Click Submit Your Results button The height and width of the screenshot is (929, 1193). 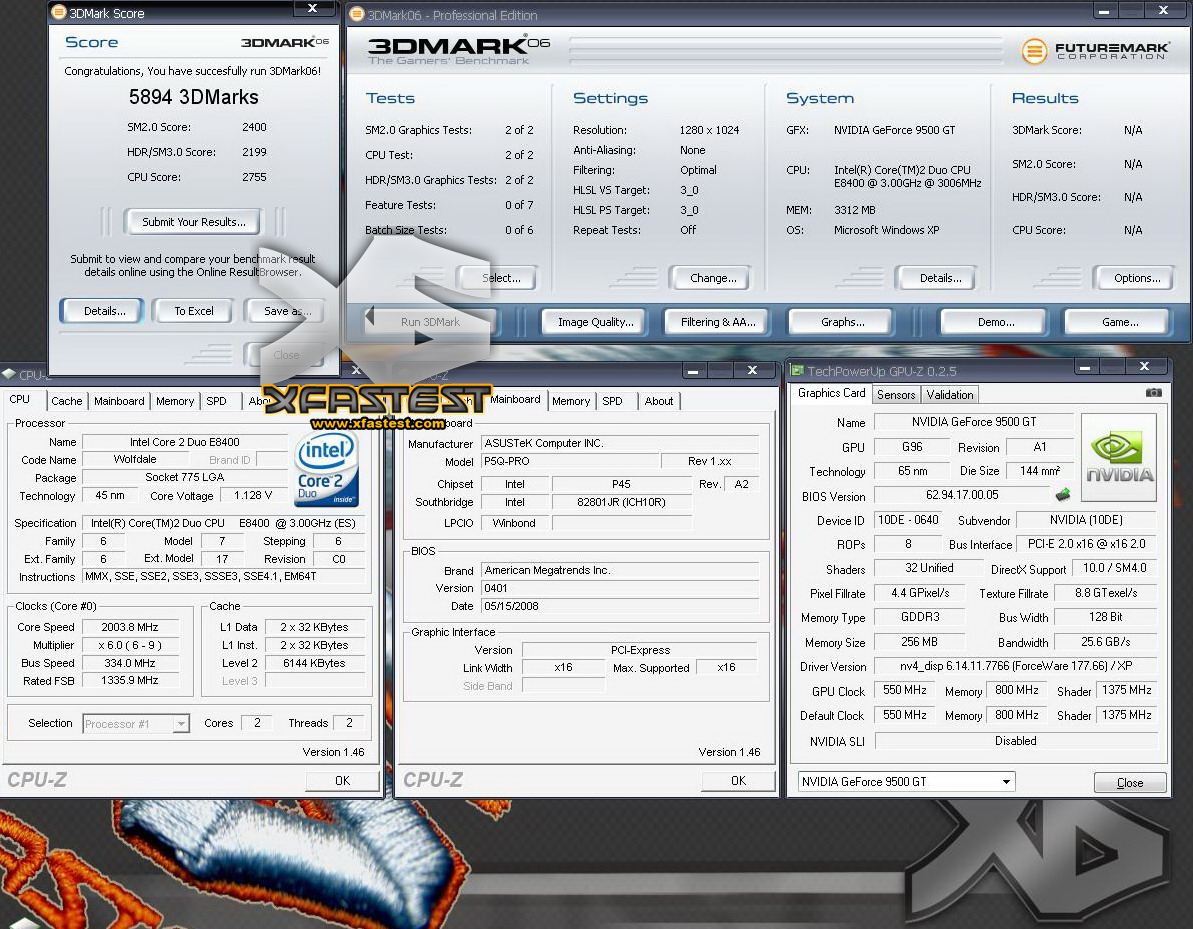(x=193, y=222)
